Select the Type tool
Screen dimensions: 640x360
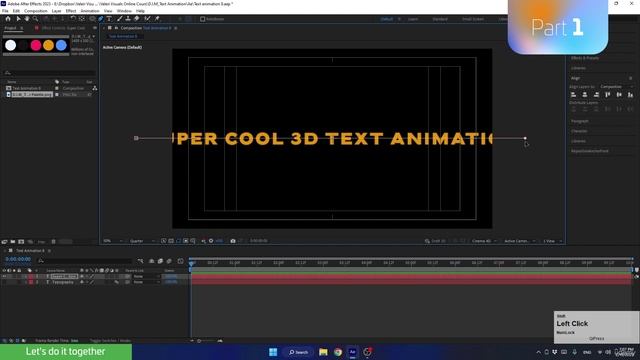coord(109,19)
